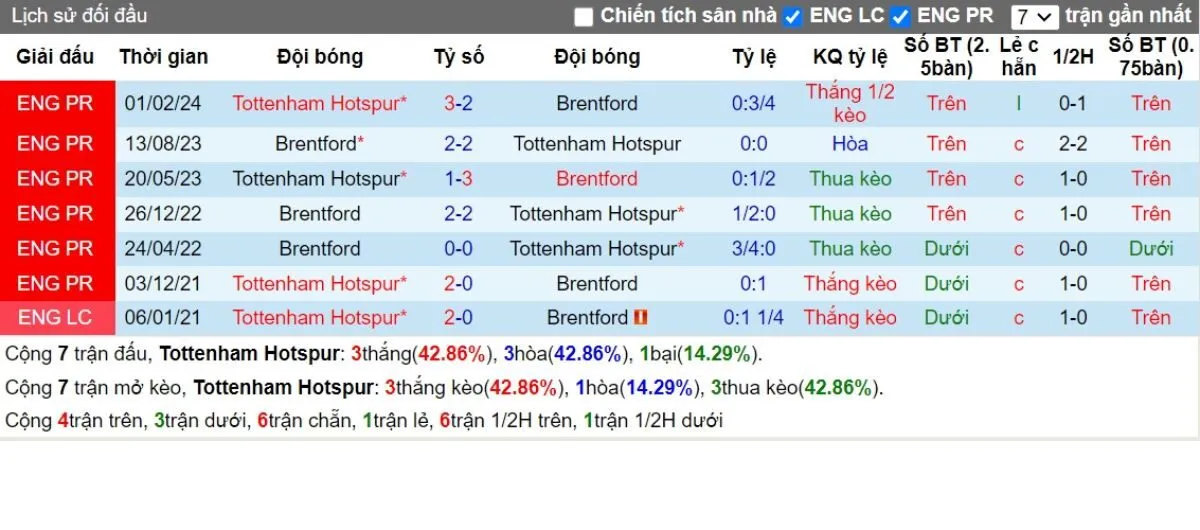1200x530 pixels.
Task: Click the 0-0 score of the 24/04/22 match
Action: pos(458,249)
